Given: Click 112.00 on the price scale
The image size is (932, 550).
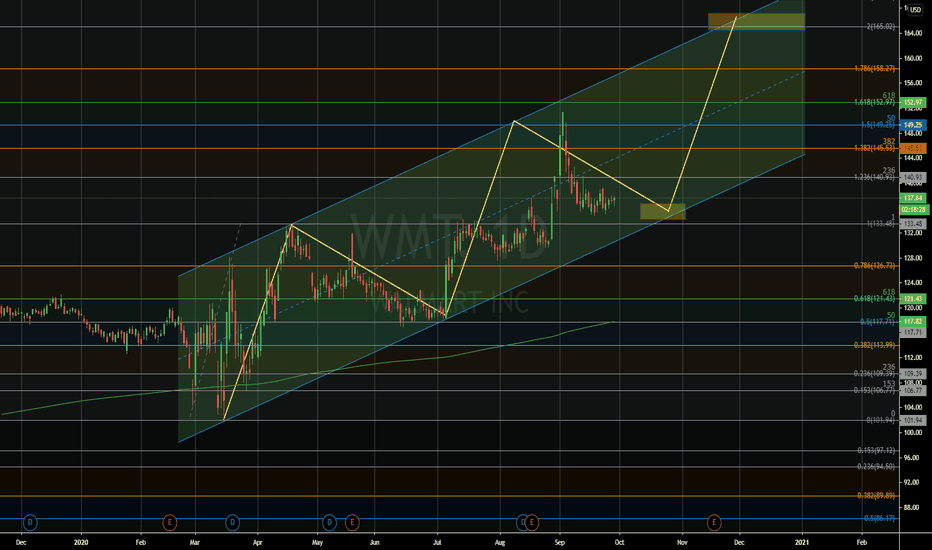Looking at the screenshot, I should pyautogui.click(x=913, y=358).
